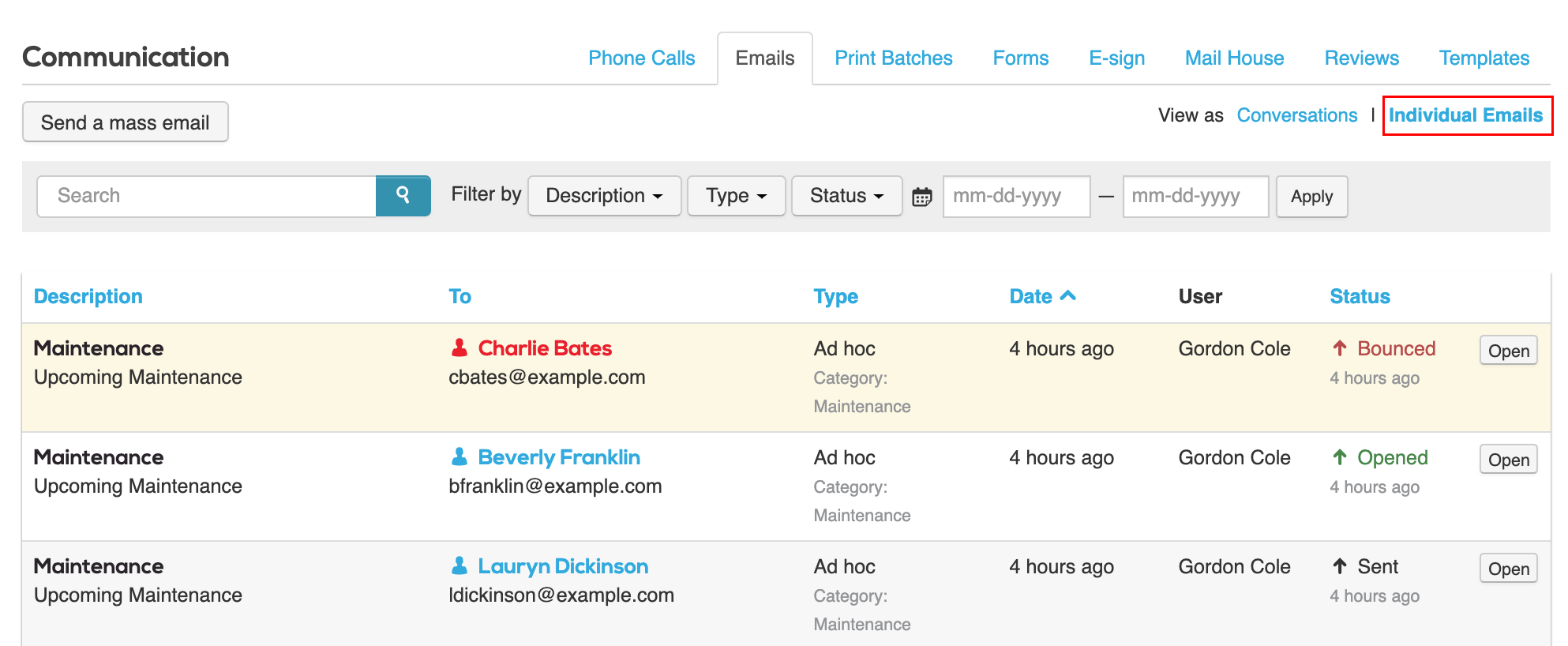
Task: Click the person icon next to Lauryn Dickinson
Action: 459,565
